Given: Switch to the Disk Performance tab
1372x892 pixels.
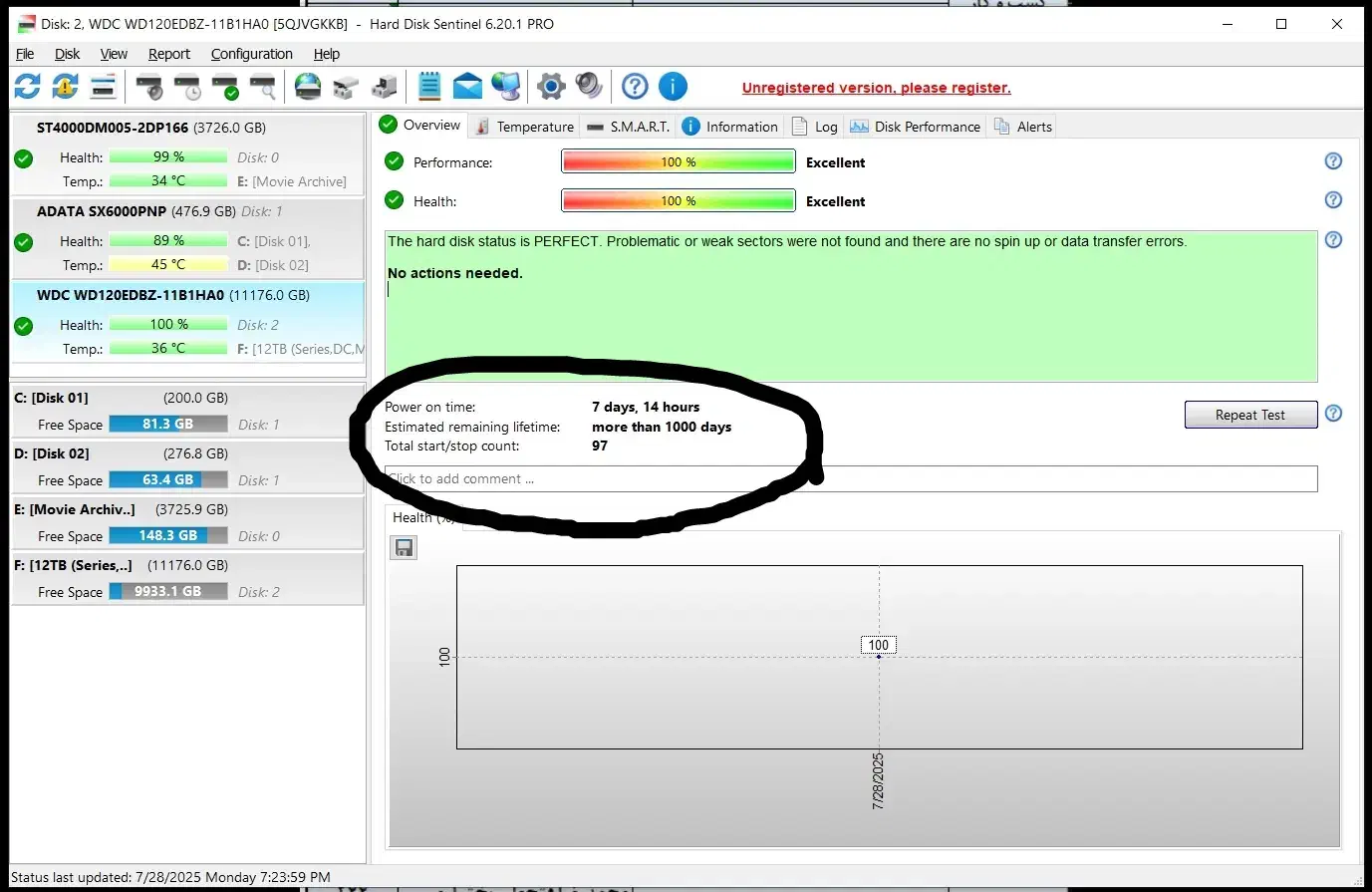Looking at the screenshot, I should tap(916, 127).
